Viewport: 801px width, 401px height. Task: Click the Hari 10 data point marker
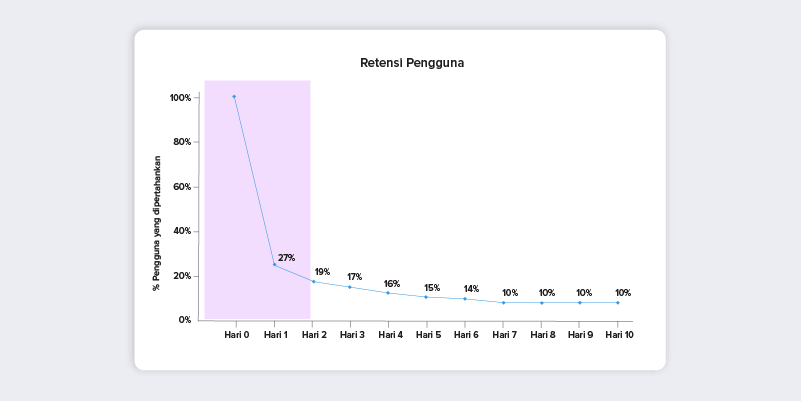click(618, 303)
